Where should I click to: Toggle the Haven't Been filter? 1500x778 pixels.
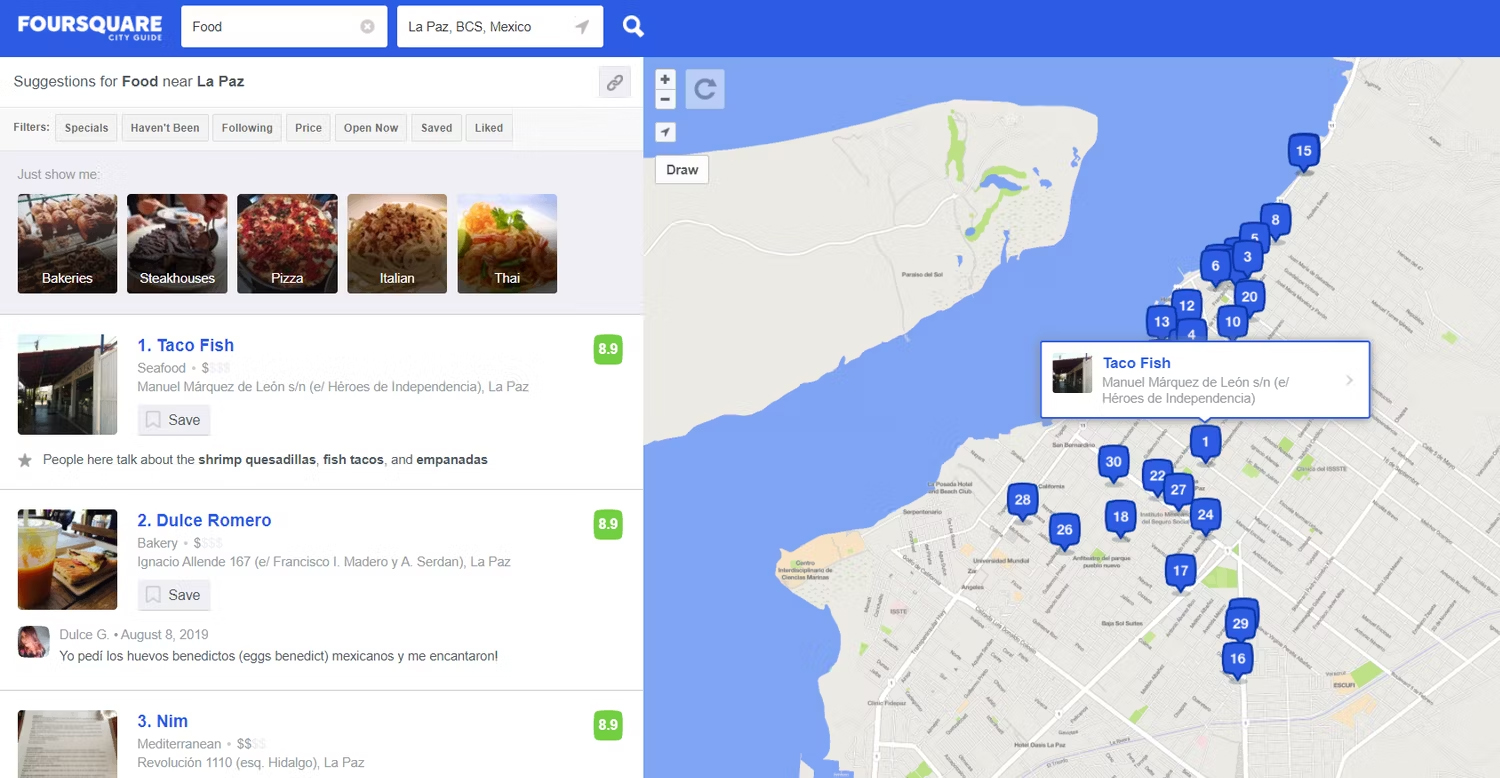[x=164, y=127]
